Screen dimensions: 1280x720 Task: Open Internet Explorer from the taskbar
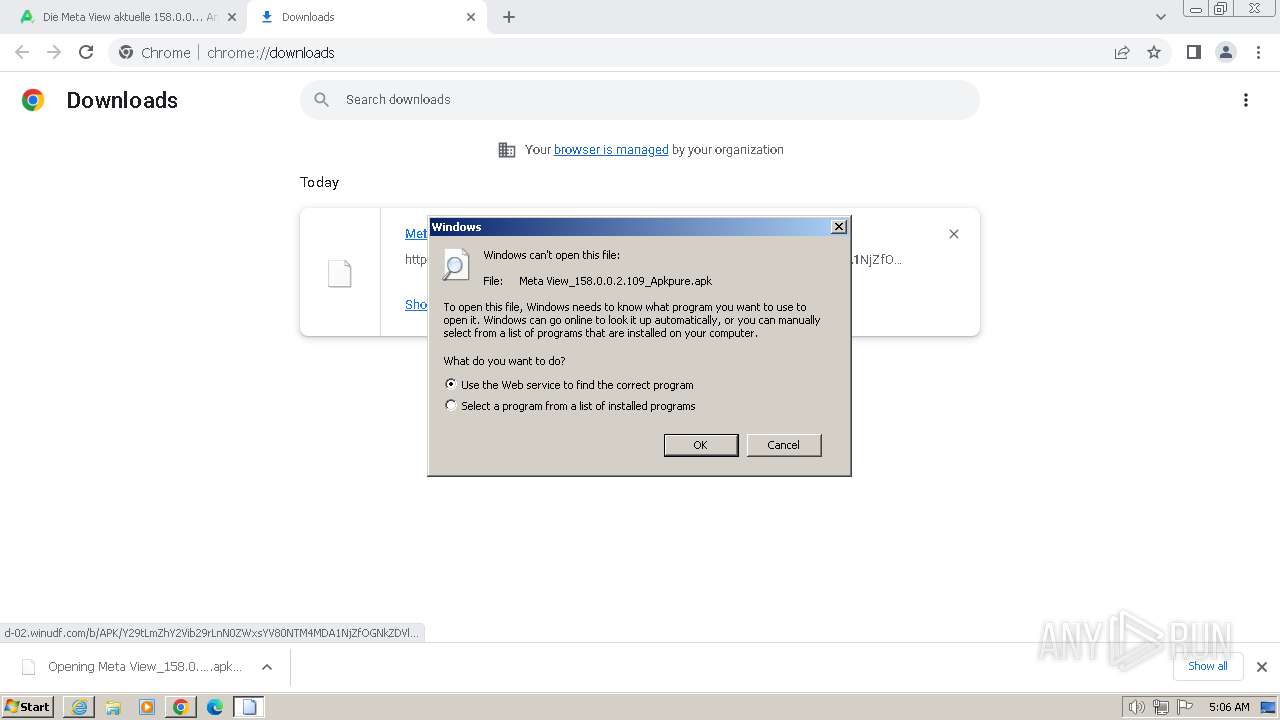pyautogui.click(x=79, y=707)
